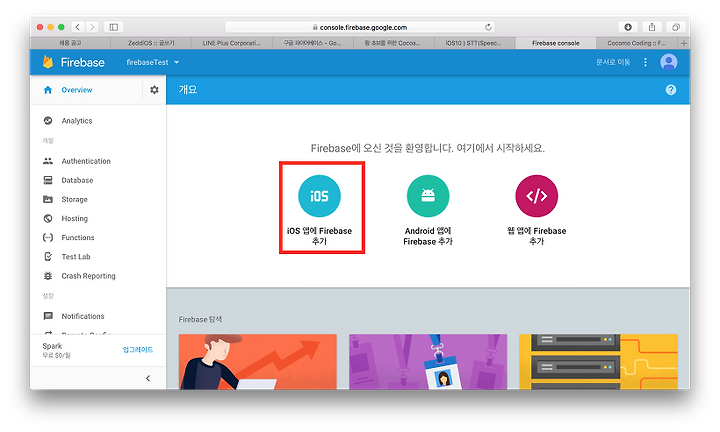This screenshot has height=432, width=720.
Task: Click the Hosting globe icon
Action: tap(48, 219)
